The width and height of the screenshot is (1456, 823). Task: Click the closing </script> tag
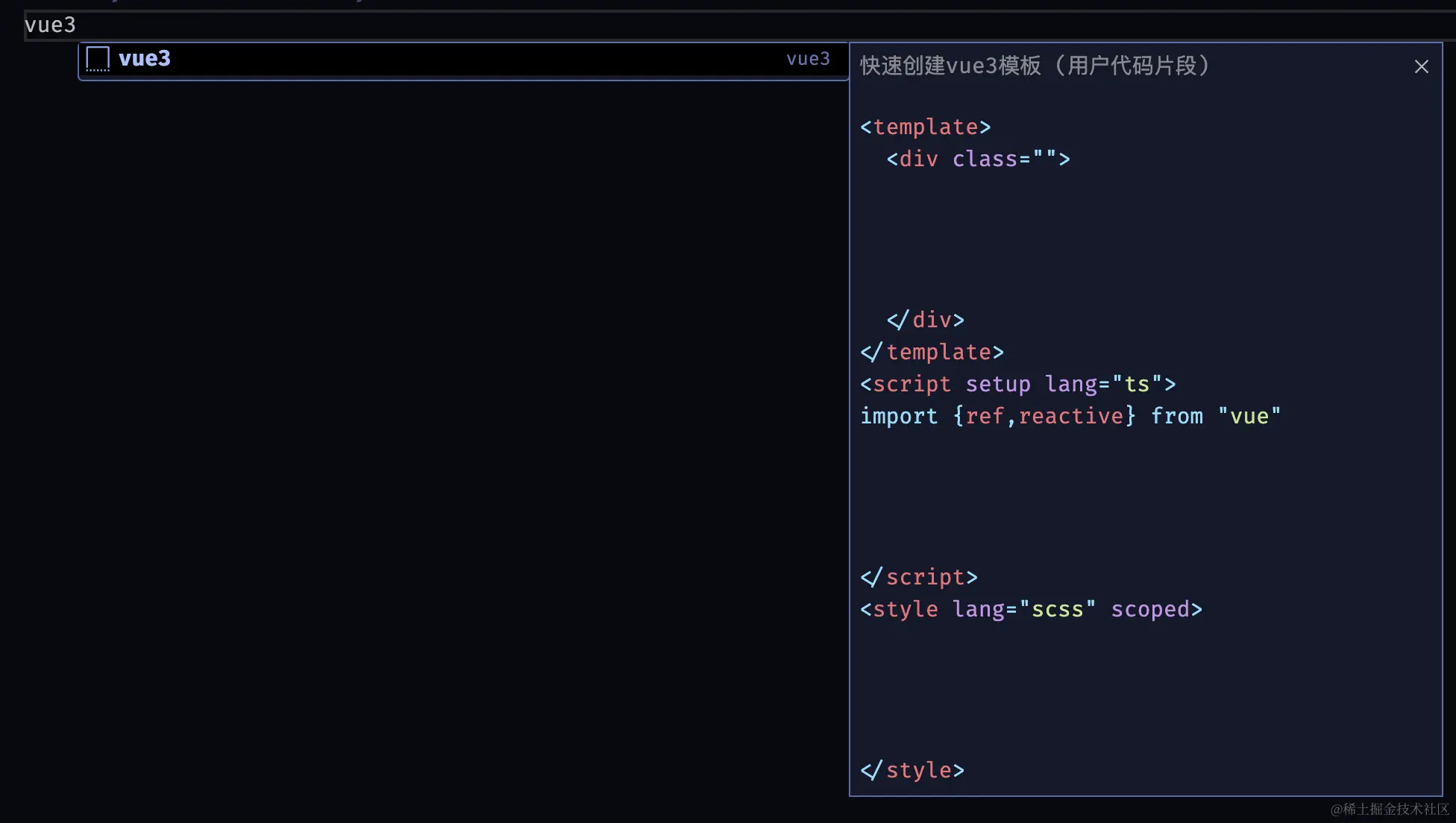919,576
